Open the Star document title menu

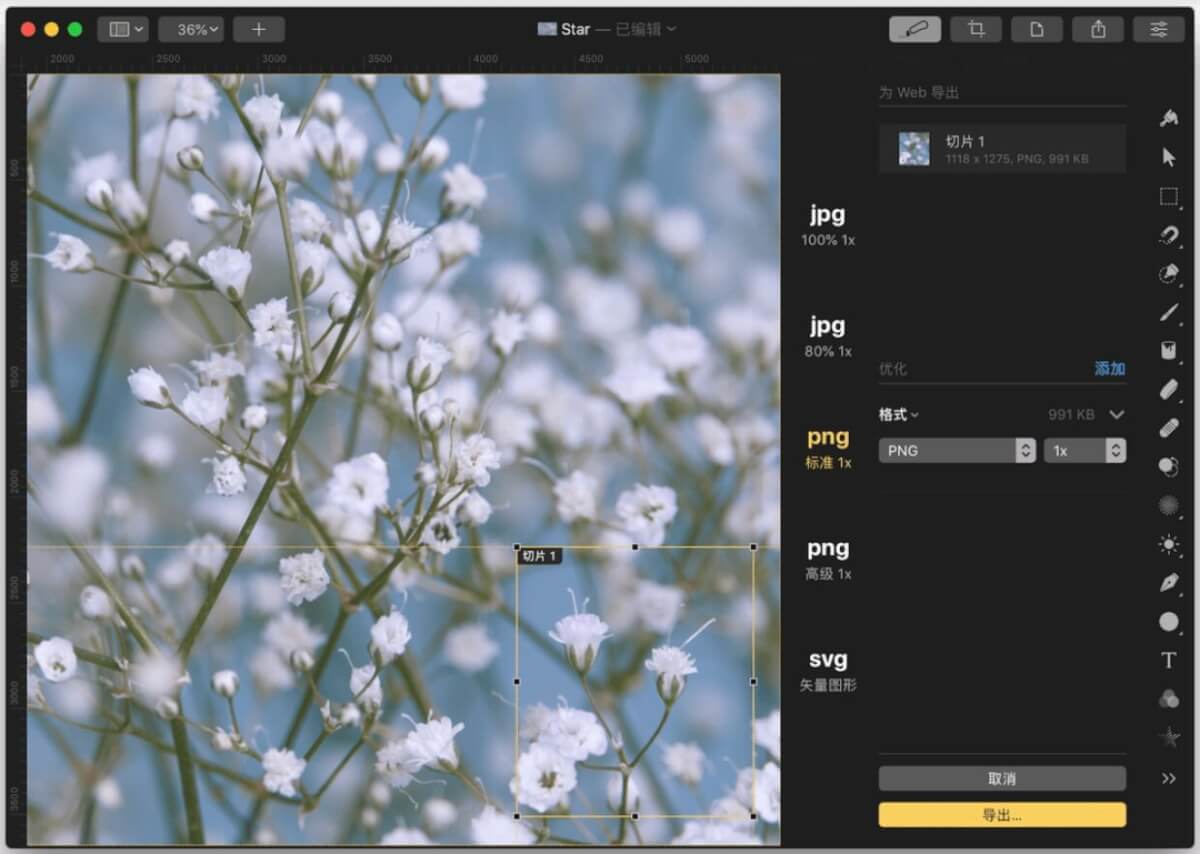point(606,29)
